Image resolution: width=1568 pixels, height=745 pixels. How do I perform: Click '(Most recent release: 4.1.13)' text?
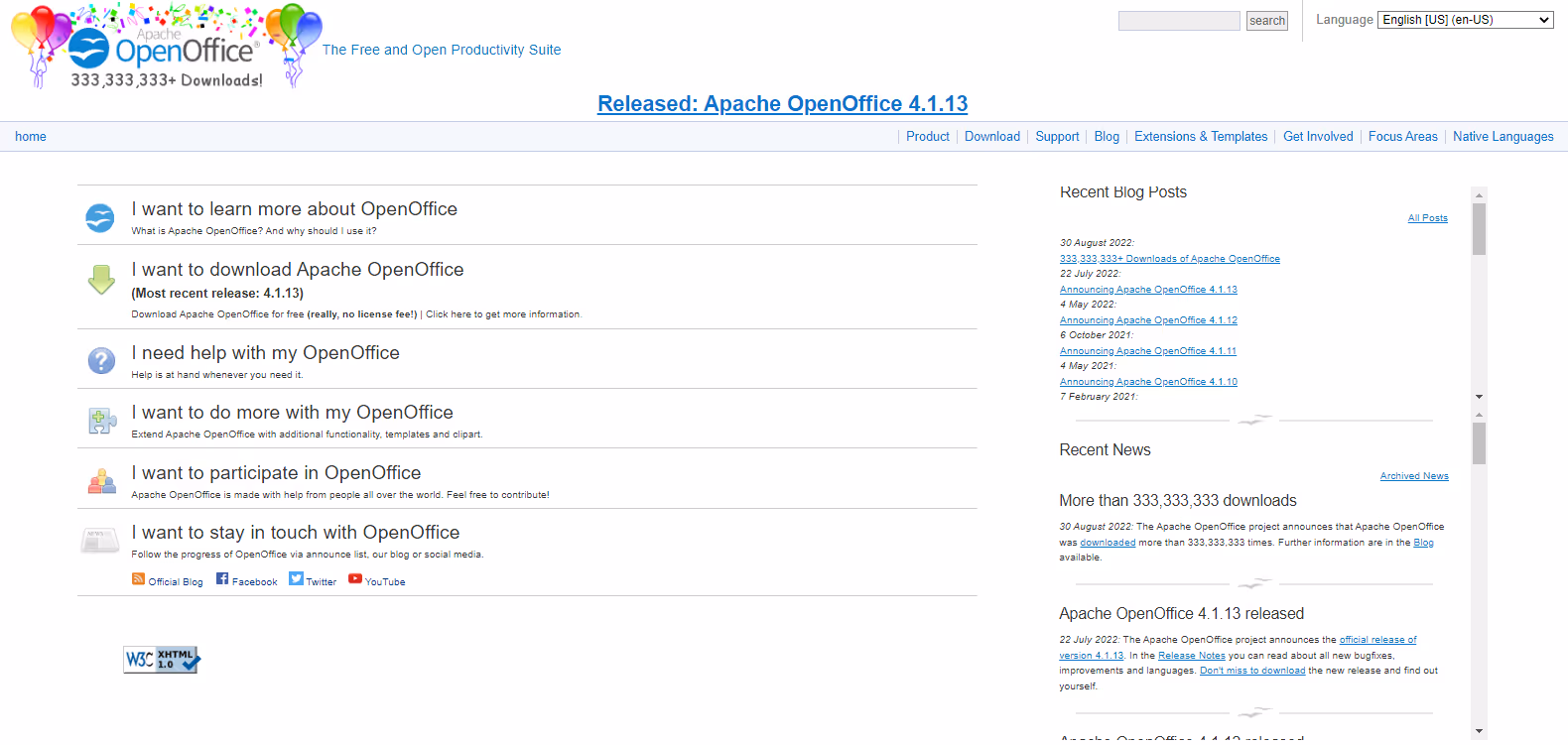point(217,294)
